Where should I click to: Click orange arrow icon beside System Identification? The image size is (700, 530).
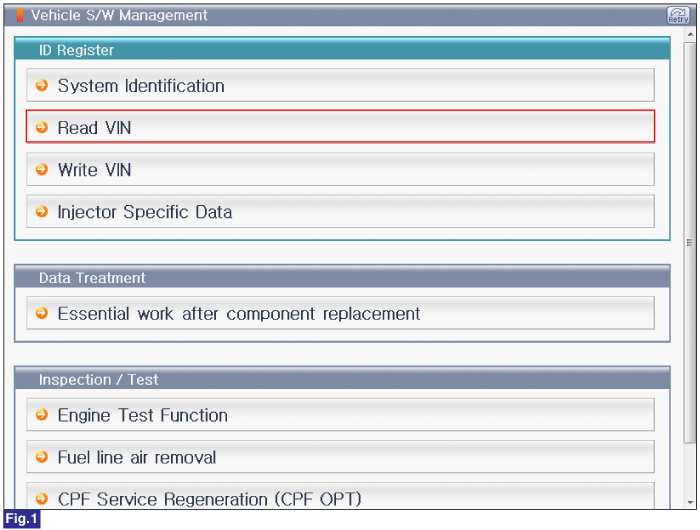pyautogui.click(x=42, y=85)
